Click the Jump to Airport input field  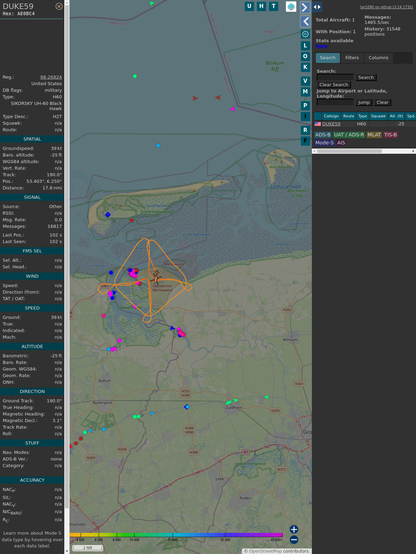coord(335,102)
